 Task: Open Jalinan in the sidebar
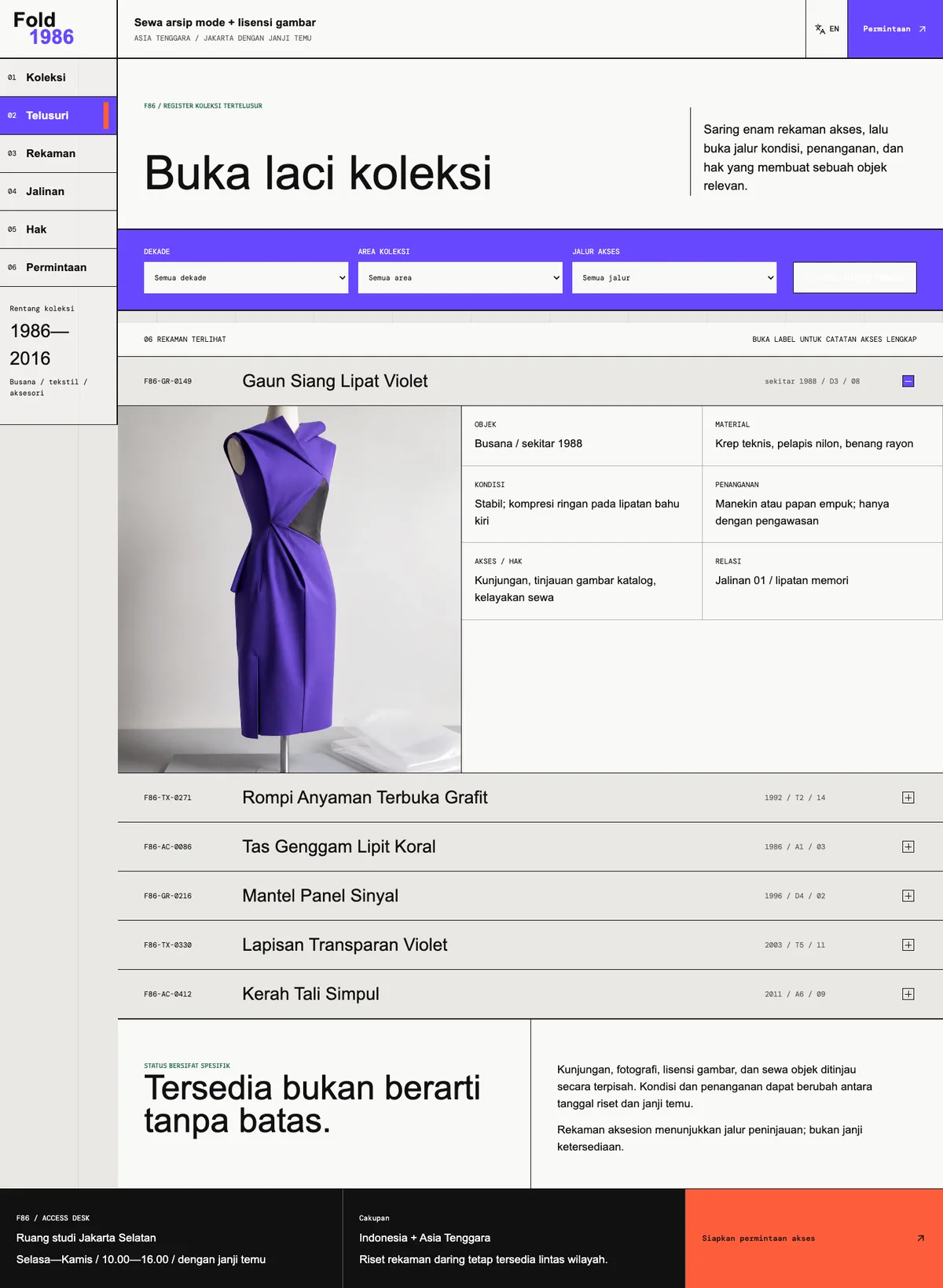(58, 191)
